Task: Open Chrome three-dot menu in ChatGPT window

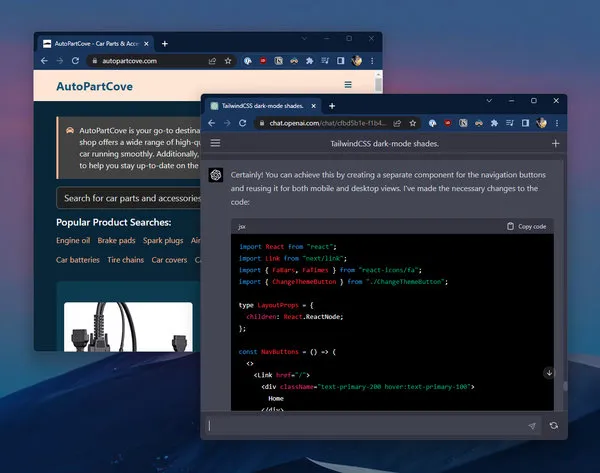Action: coord(557,123)
